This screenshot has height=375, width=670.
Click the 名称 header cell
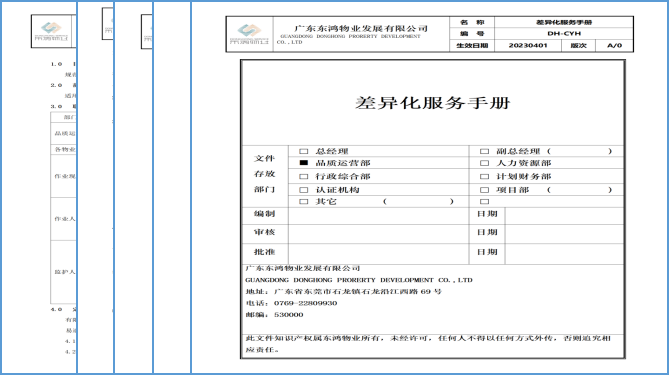coord(472,22)
